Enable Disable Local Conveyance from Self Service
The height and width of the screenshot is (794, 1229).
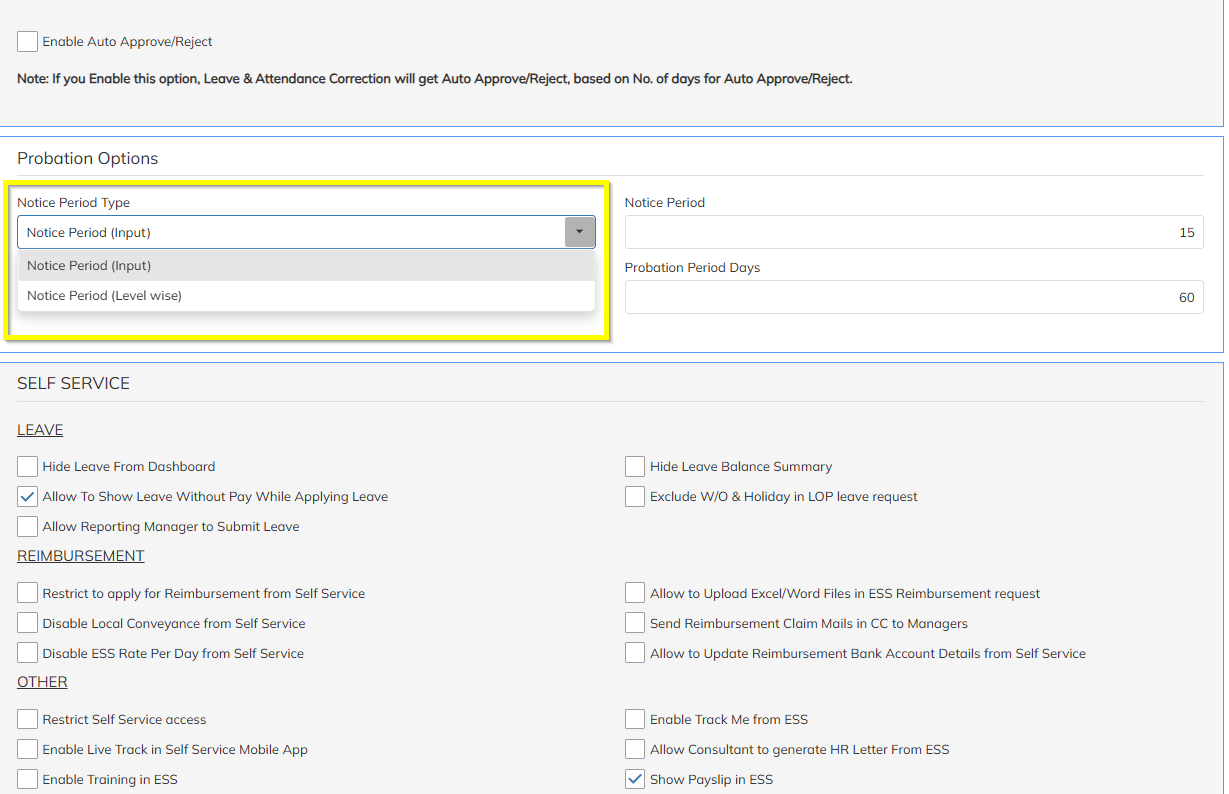(28, 624)
